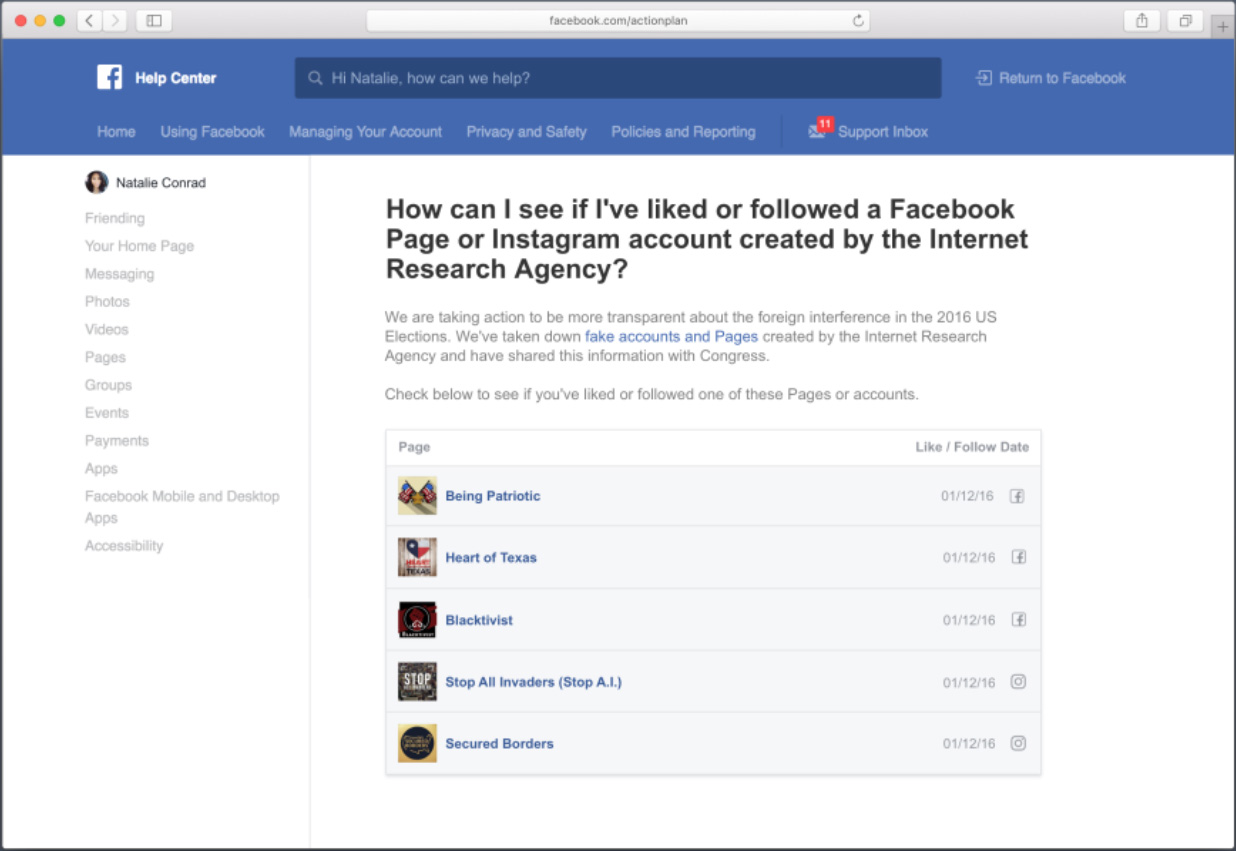Click the Facebook icon in Being Patriotic row
Image resolution: width=1236 pixels, height=851 pixels.
tap(1017, 496)
